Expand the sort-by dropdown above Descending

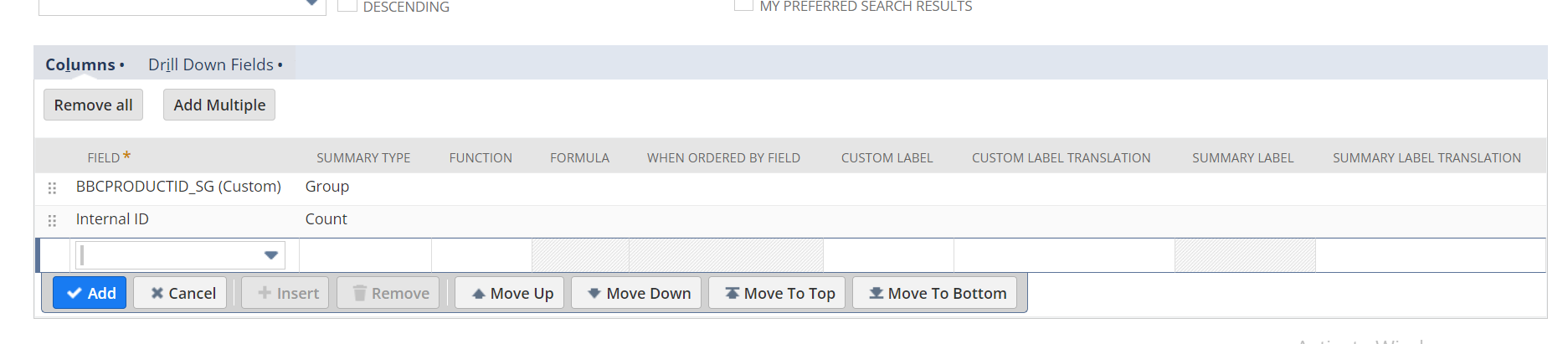click(x=311, y=5)
